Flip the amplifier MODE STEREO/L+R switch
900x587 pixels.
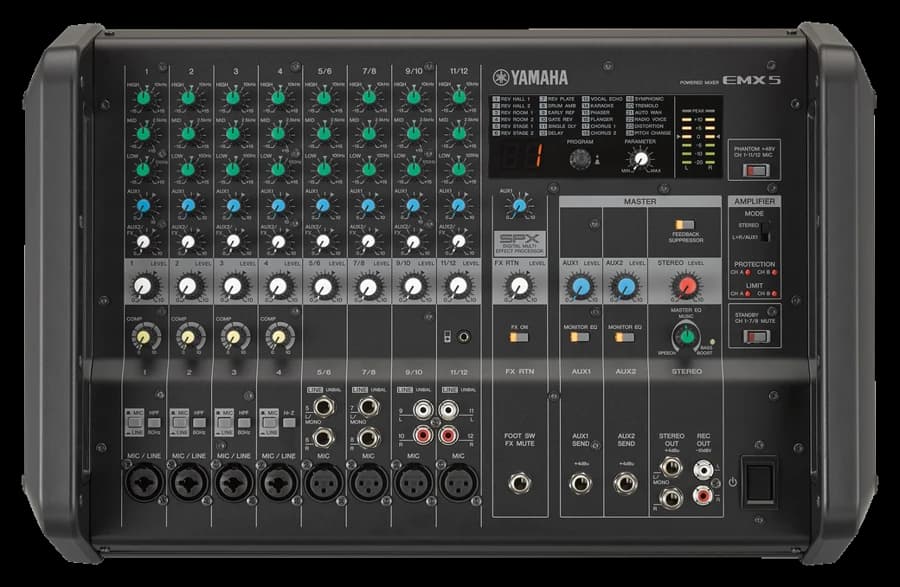tap(764, 231)
